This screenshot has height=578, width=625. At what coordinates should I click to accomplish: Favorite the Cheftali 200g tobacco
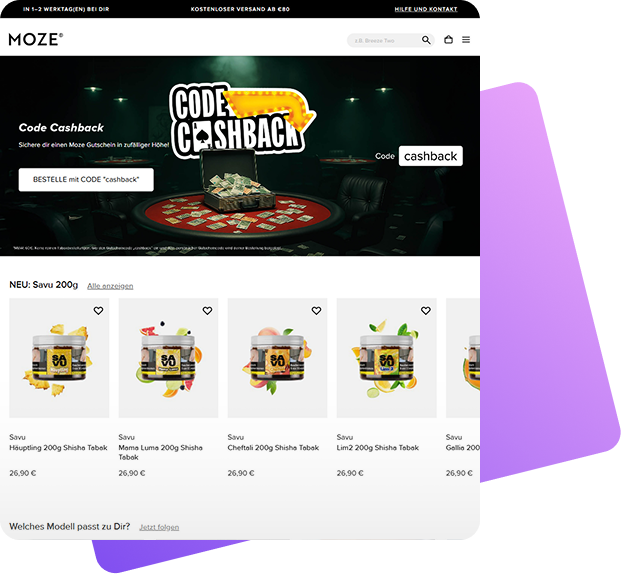pos(316,311)
